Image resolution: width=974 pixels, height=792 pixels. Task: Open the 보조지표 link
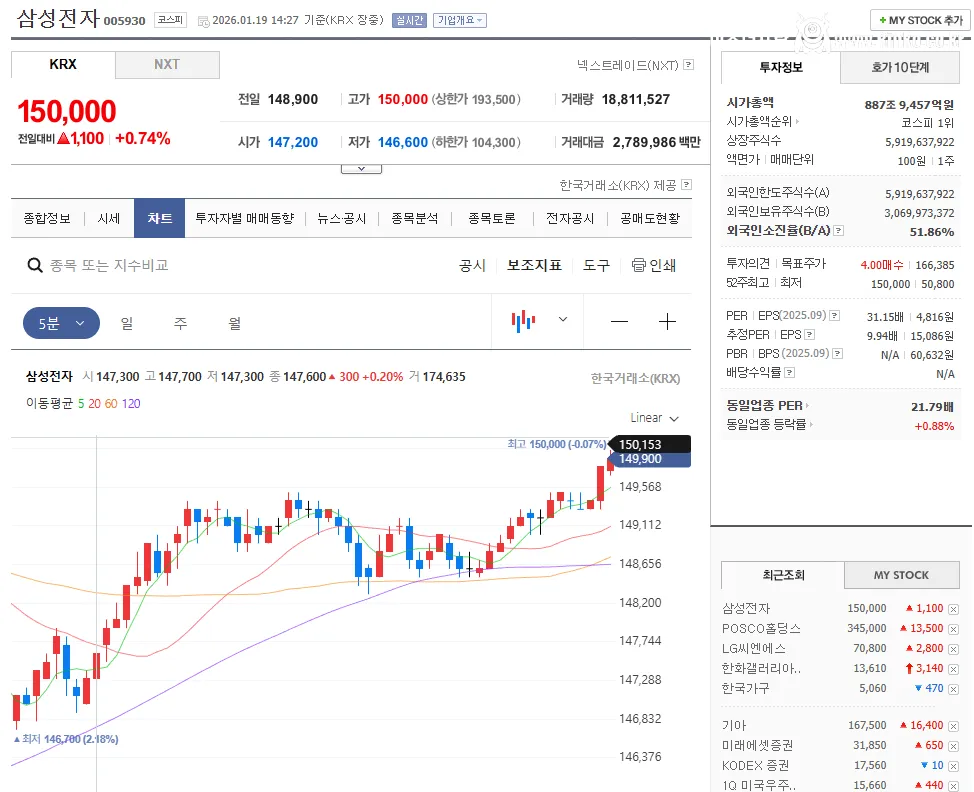point(534,265)
